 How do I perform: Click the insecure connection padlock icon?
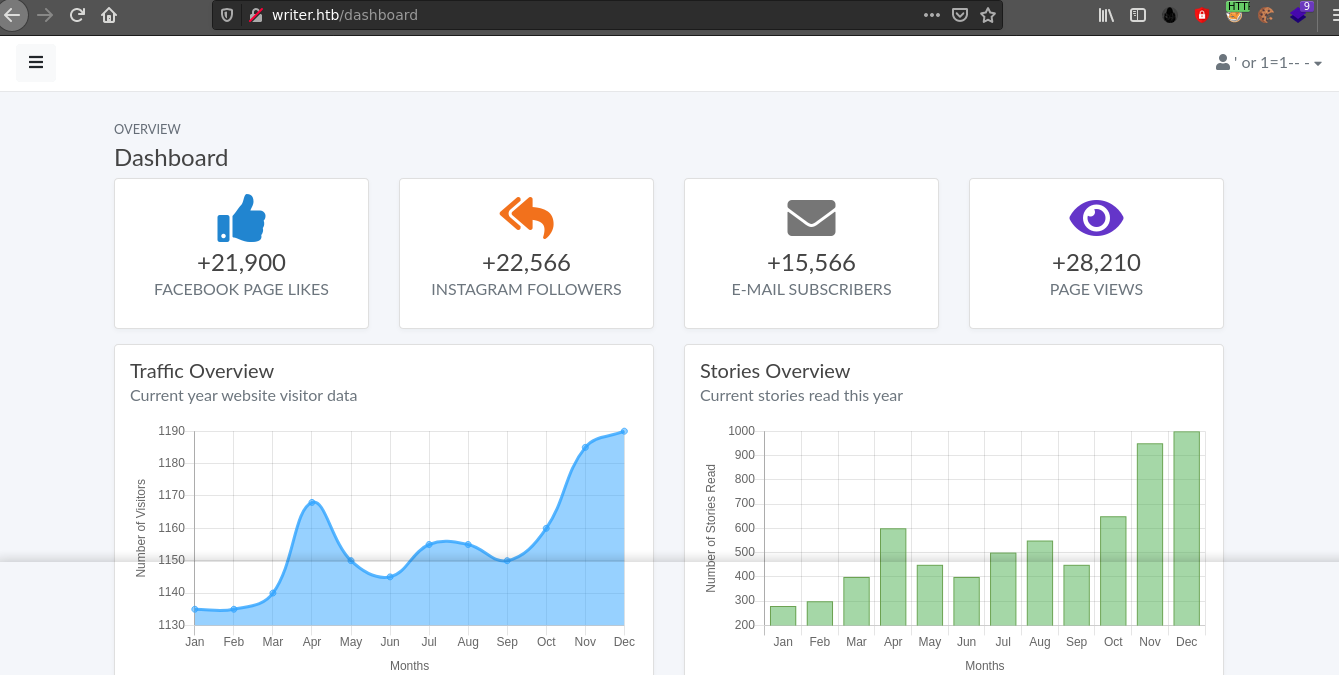(x=255, y=15)
